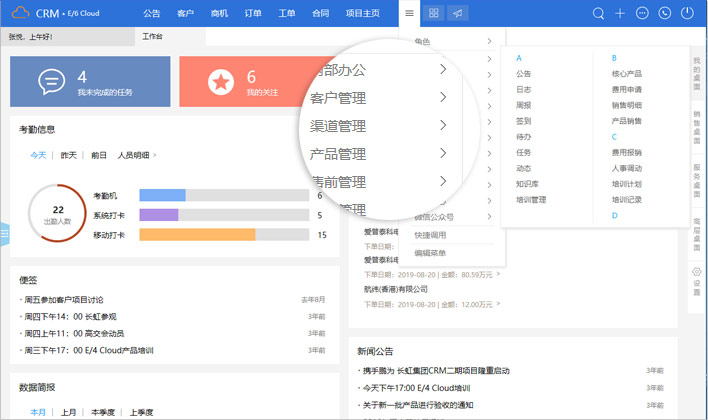This screenshot has height=420, width=708.
Task: Switch to 销售桌面 desktop tab
Action: [697, 126]
